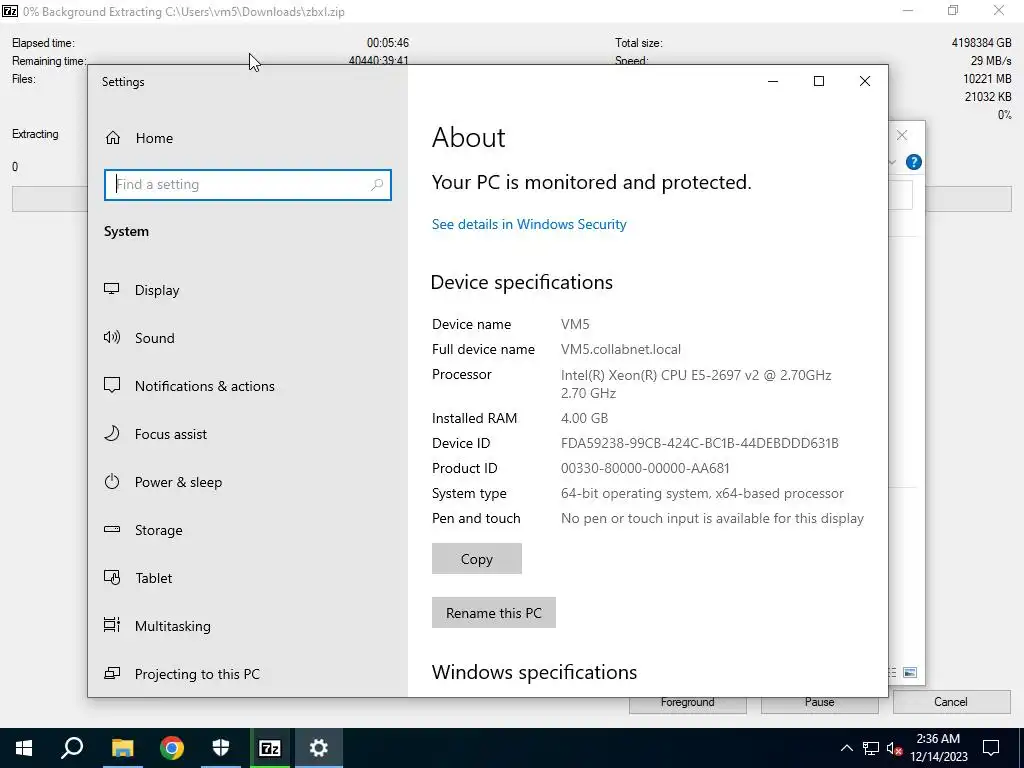Click the Settings gear taskbar button
Image resolution: width=1024 pixels, height=768 pixels.
[x=319, y=748]
